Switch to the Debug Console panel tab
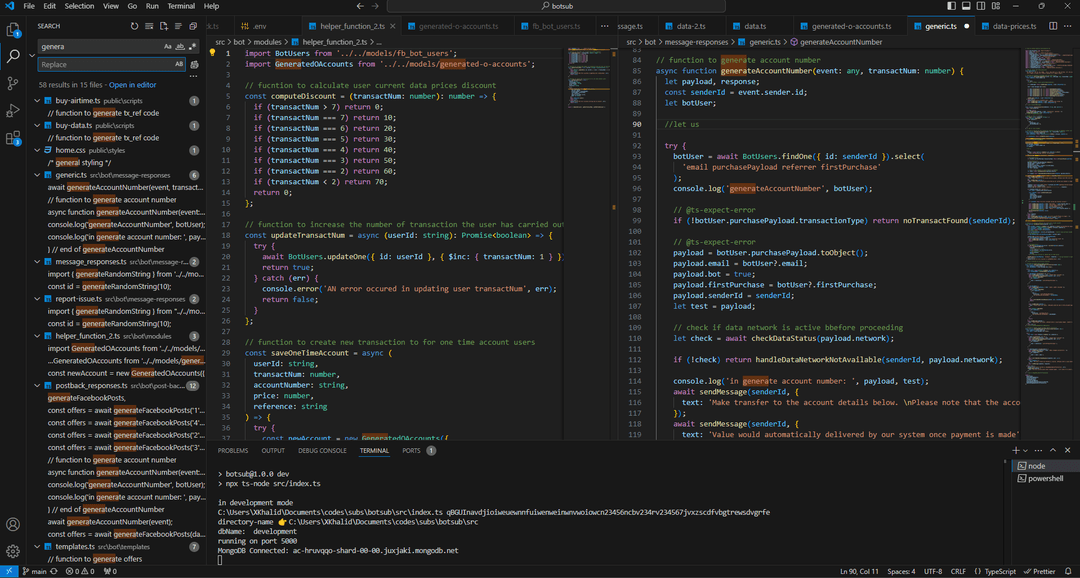1080x578 pixels. 322,451
